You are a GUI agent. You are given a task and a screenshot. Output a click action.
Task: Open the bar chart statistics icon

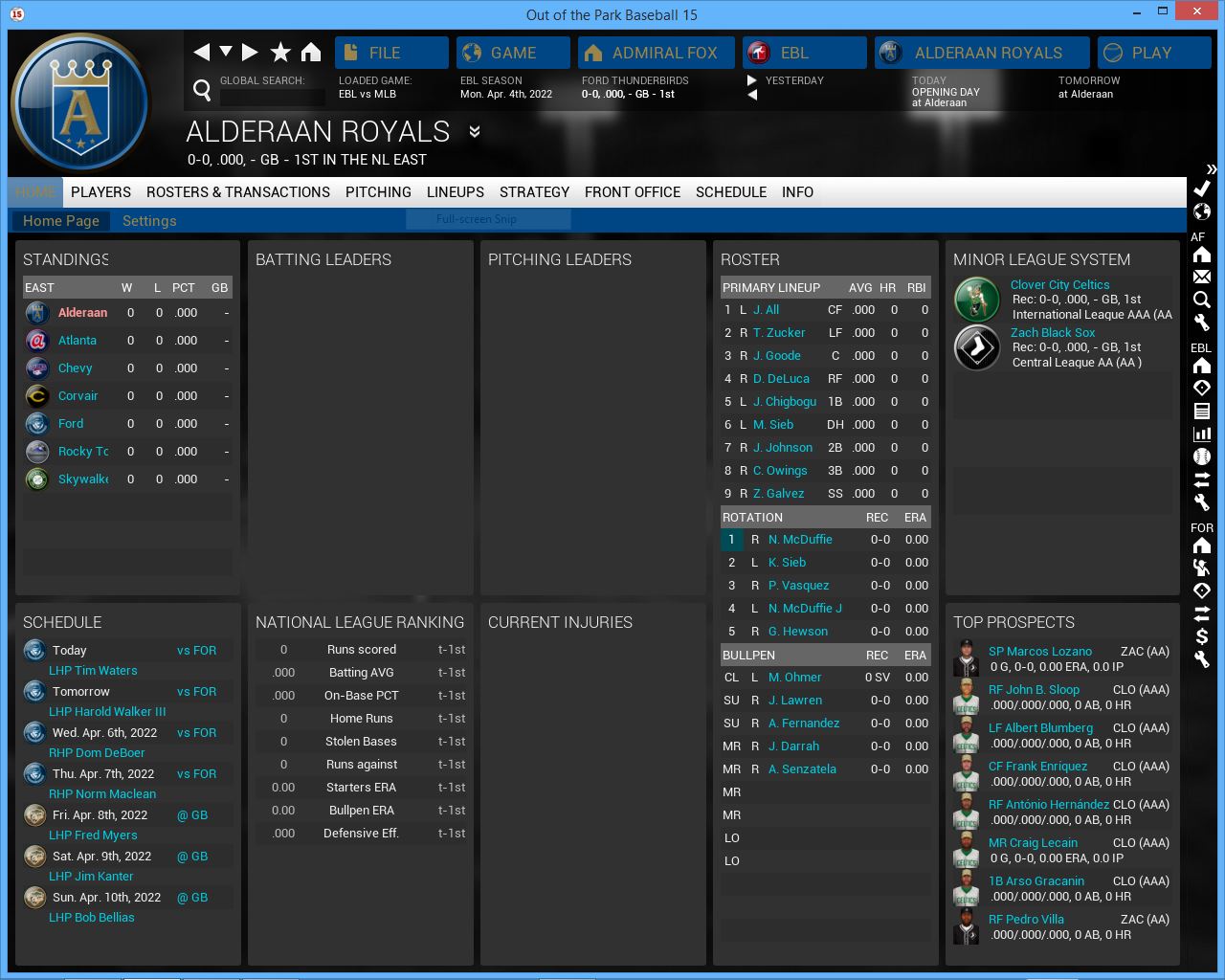pyautogui.click(x=1202, y=434)
